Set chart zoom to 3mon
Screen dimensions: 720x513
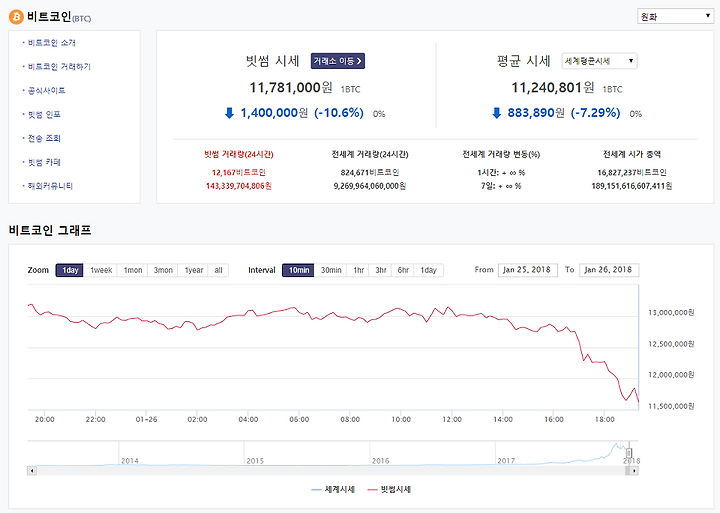point(163,270)
